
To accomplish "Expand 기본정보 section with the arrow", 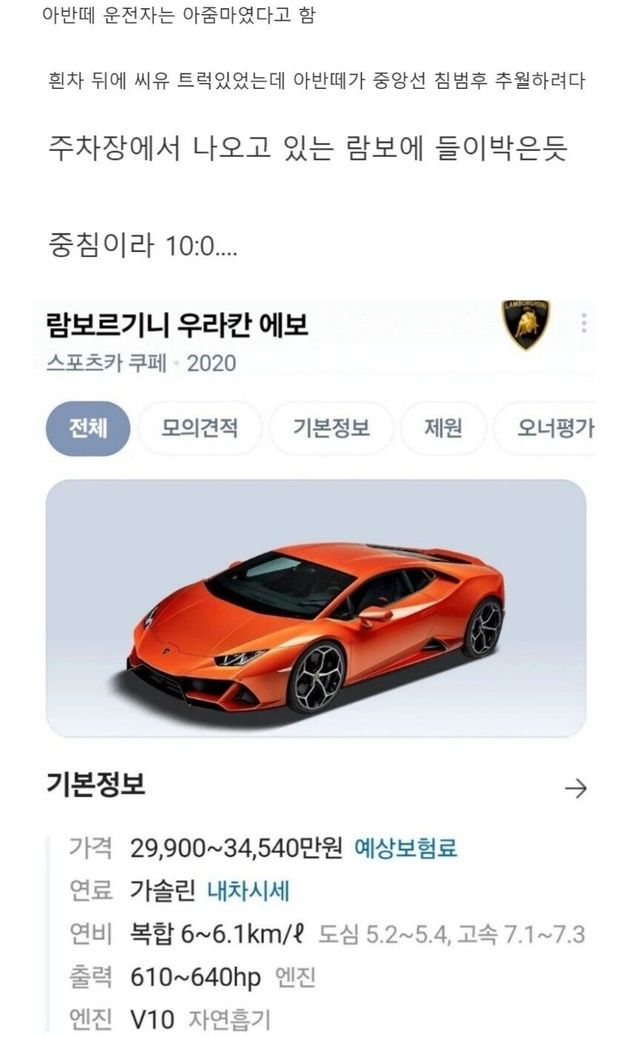I will tap(575, 788).
